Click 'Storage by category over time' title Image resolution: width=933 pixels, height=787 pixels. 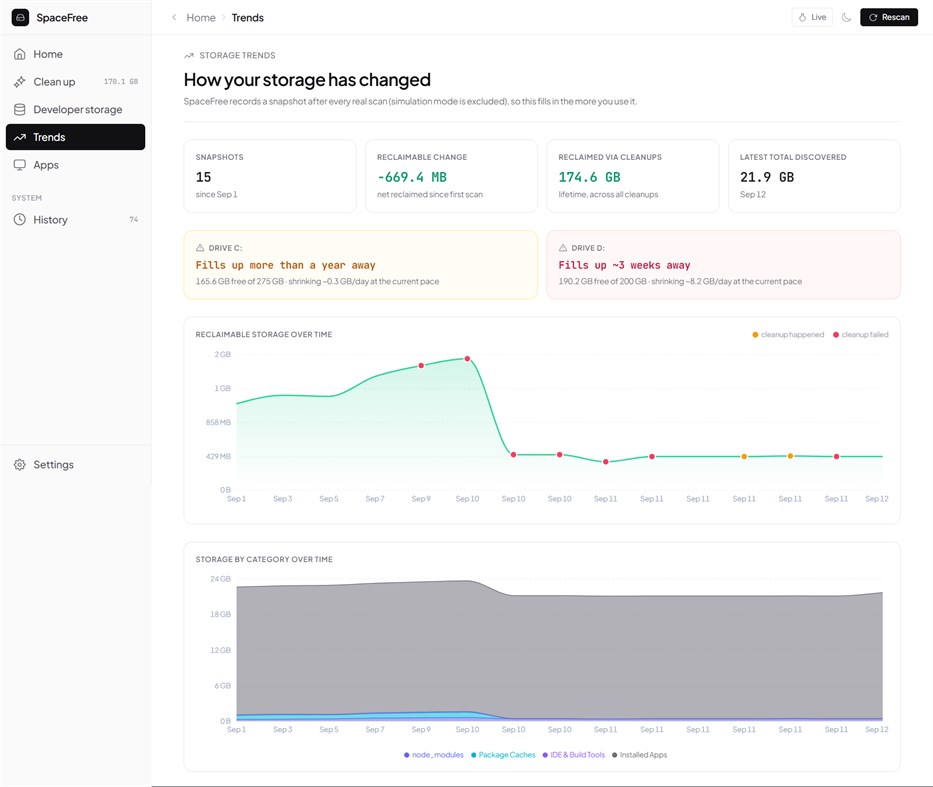[264, 560]
